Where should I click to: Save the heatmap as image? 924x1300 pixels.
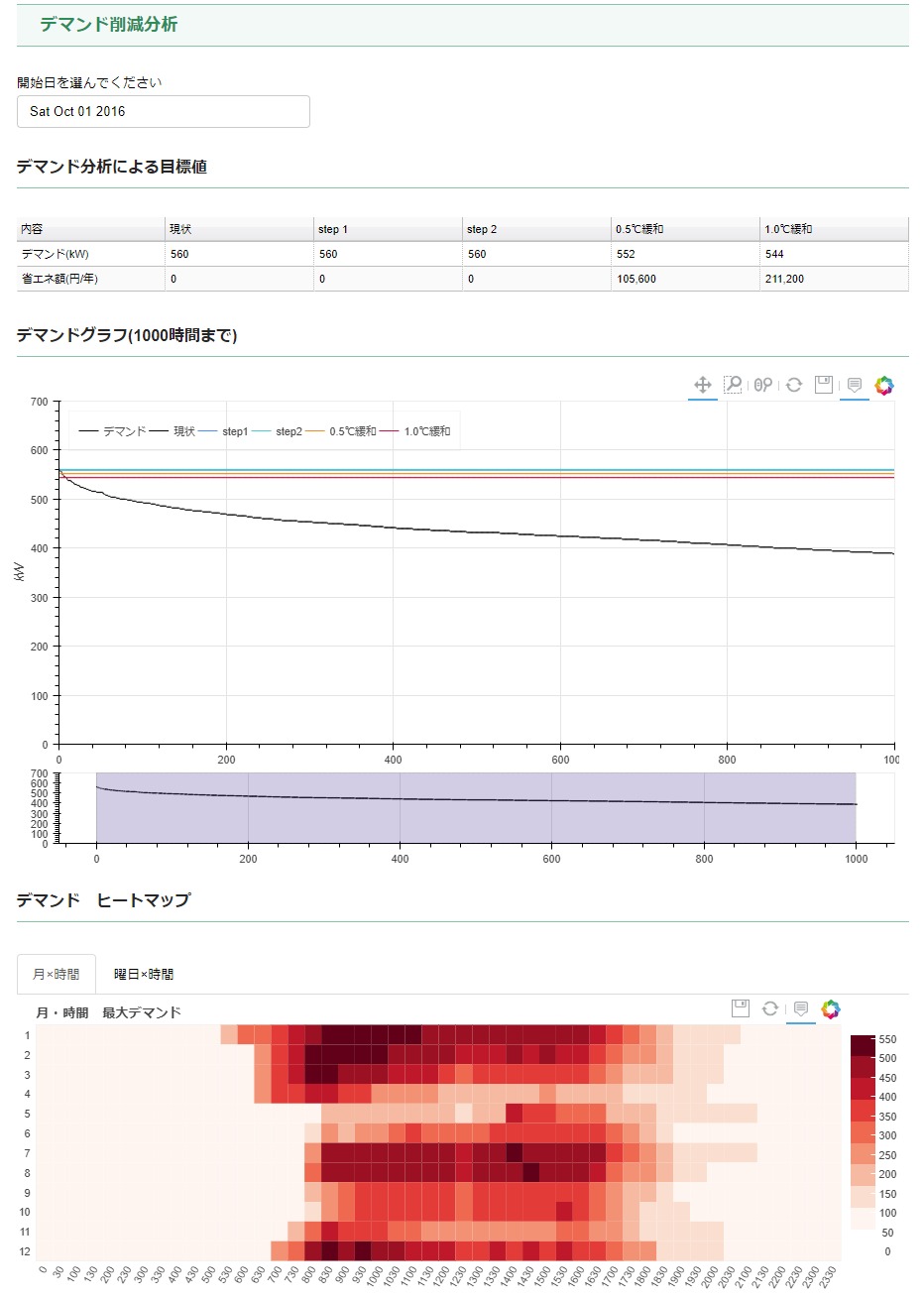tap(740, 1008)
